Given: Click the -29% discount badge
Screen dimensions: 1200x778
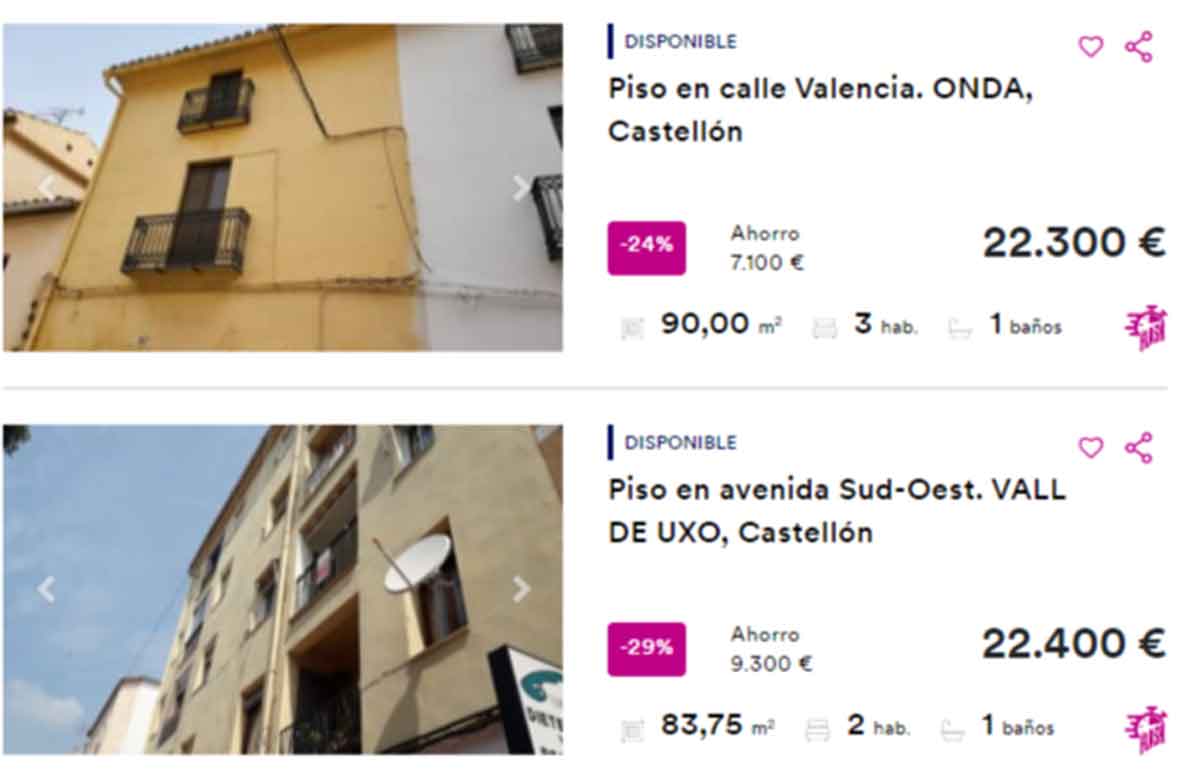Looking at the screenshot, I should point(647,648).
